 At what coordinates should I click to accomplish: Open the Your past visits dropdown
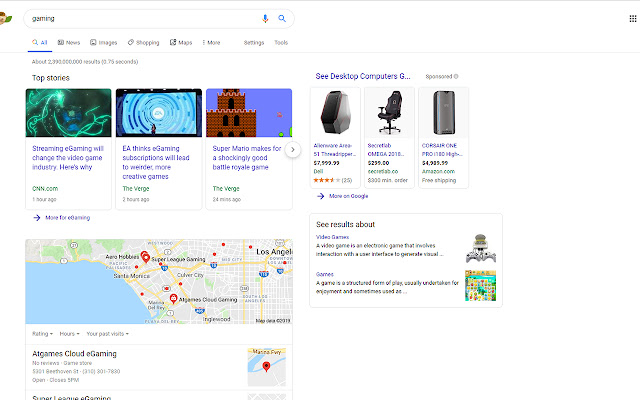coord(107,333)
